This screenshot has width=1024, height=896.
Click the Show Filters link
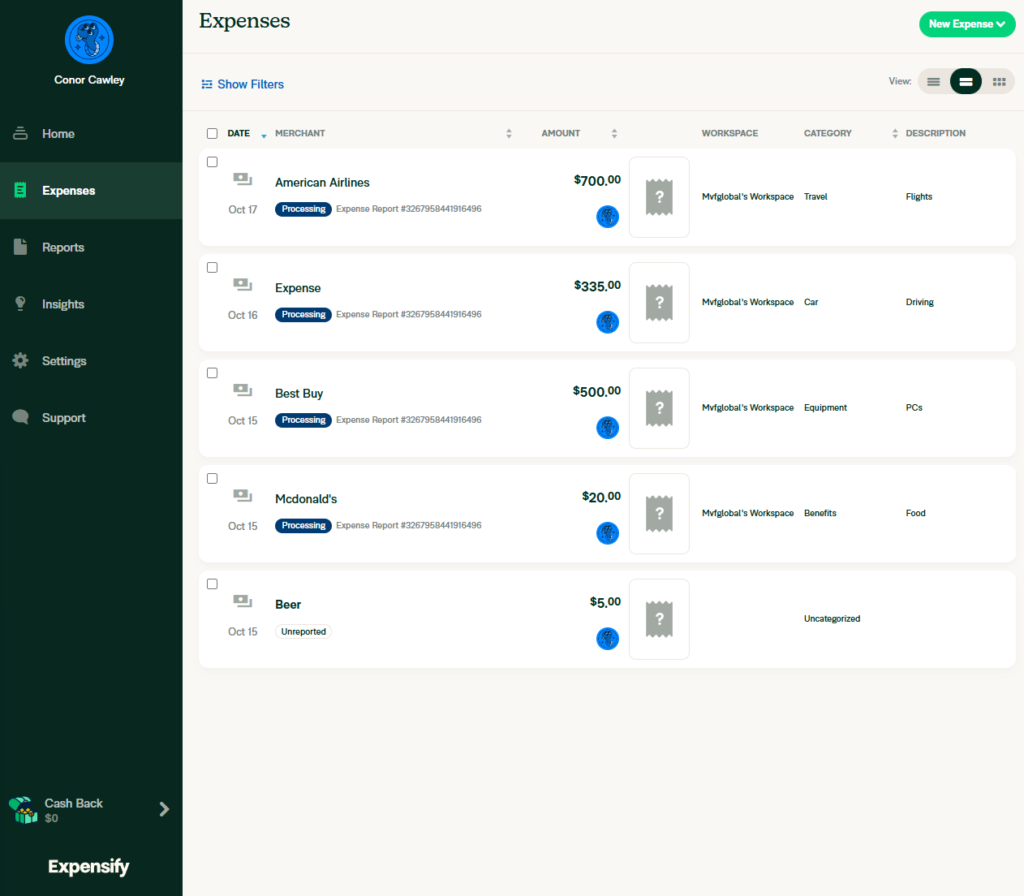click(242, 84)
